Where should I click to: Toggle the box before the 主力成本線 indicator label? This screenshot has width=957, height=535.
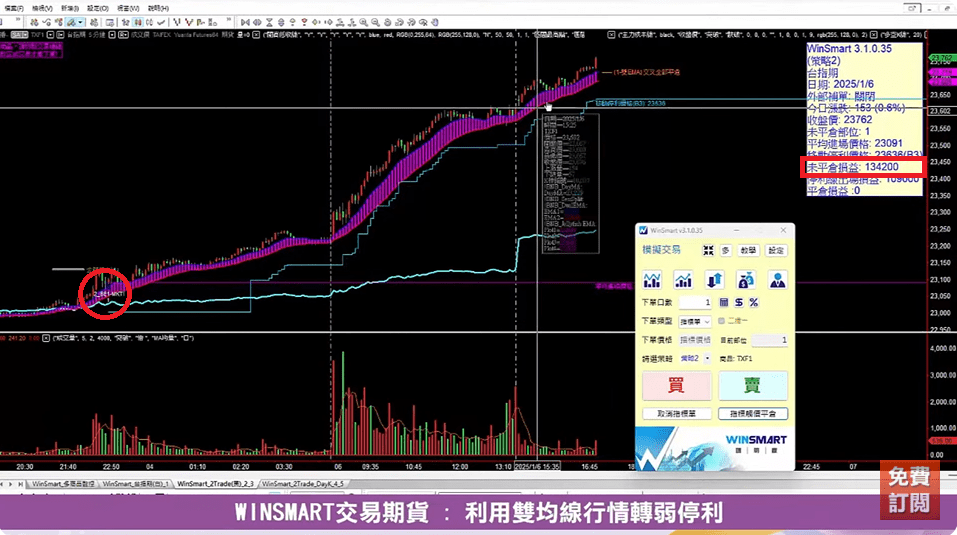(611, 35)
